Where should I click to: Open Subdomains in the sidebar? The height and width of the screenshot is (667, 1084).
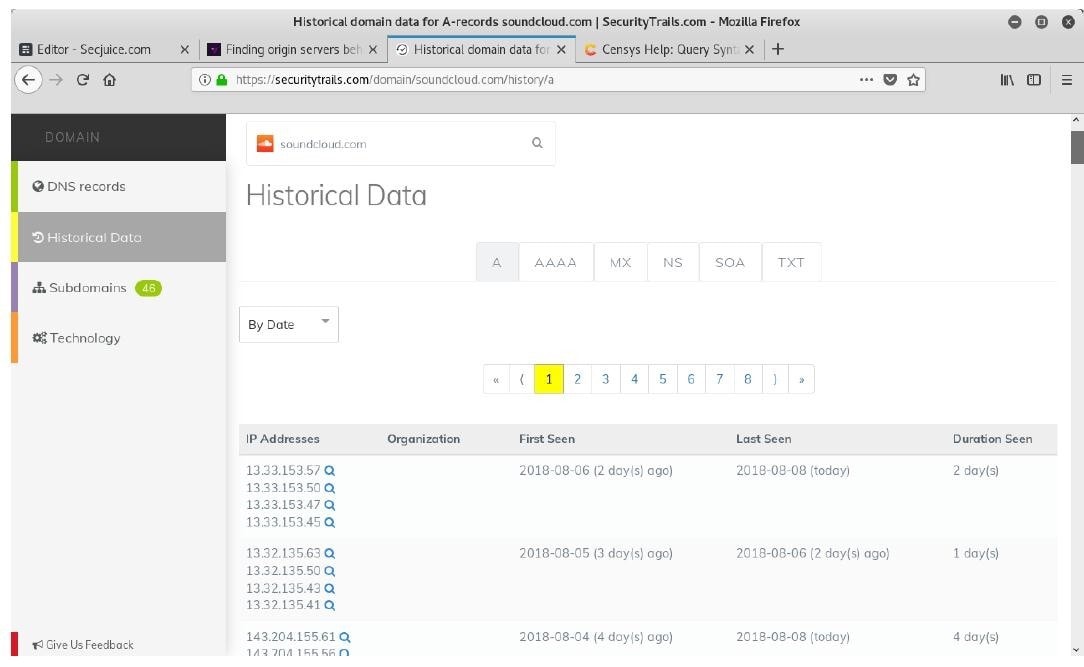pyautogui.click(x=88, y=288)
